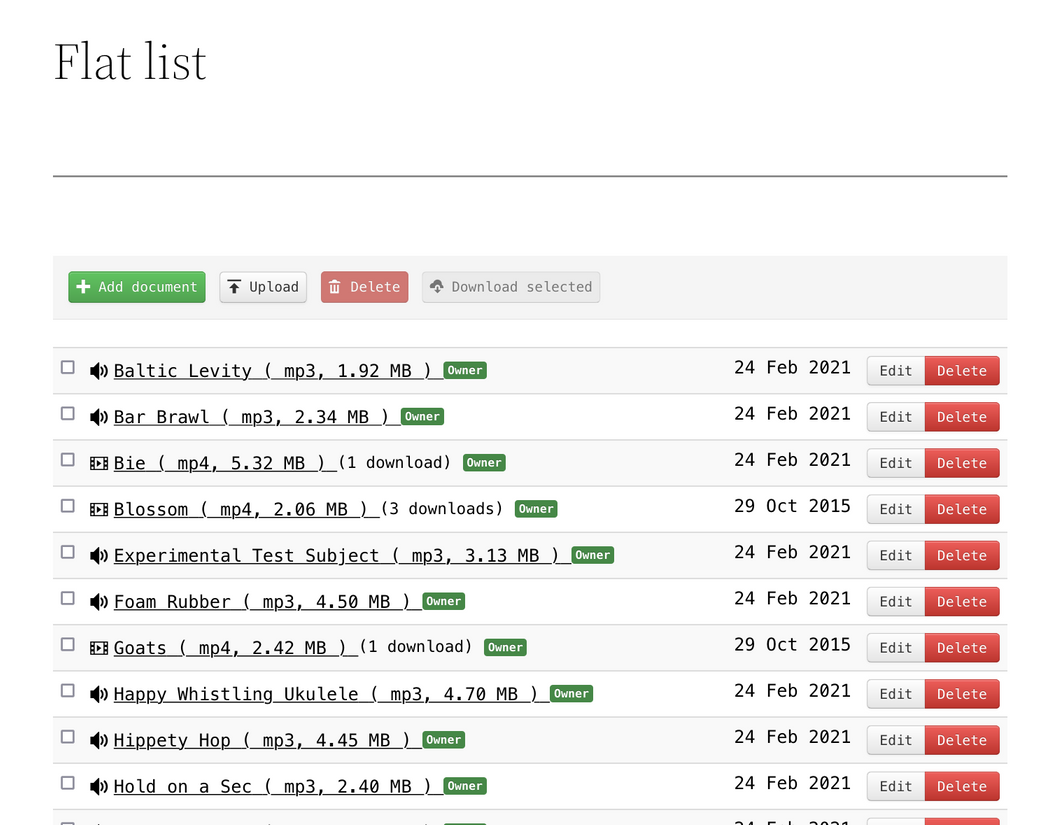This screenshot has height=825, width=1061.
Task: Open the Experimental Test Subject mp3 link
Action: click(342, 556)
